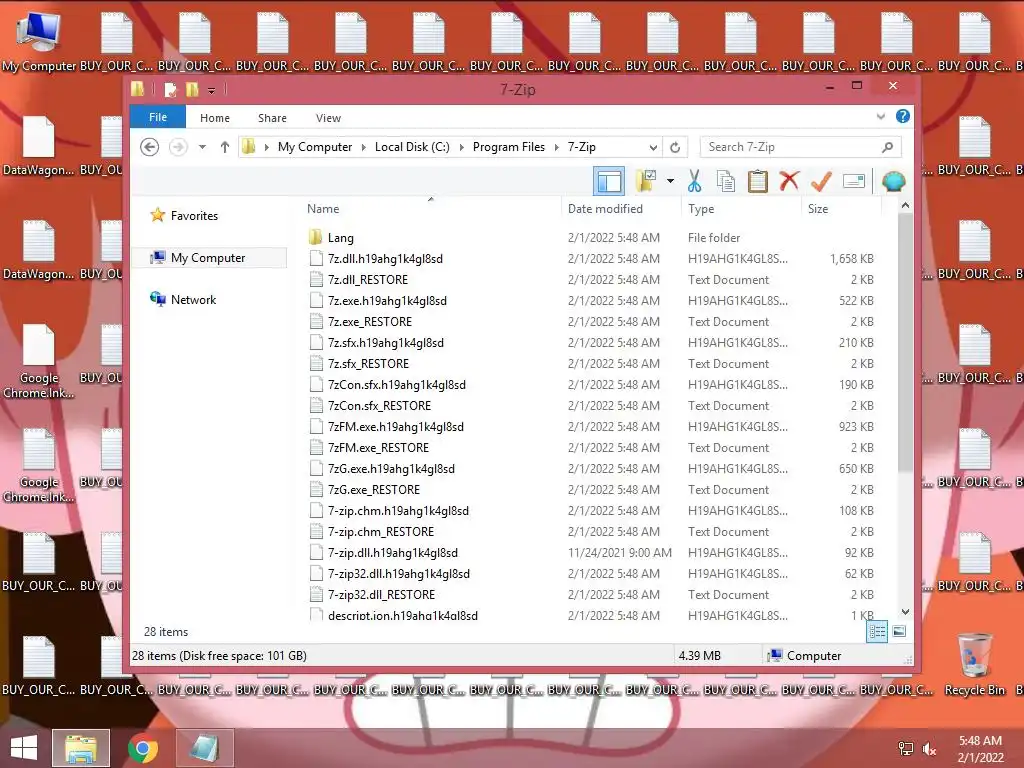This screenshot has width=1024, height=768.
Task: Click File Explorer on the taskbar
Action: (x=81, y=748)
